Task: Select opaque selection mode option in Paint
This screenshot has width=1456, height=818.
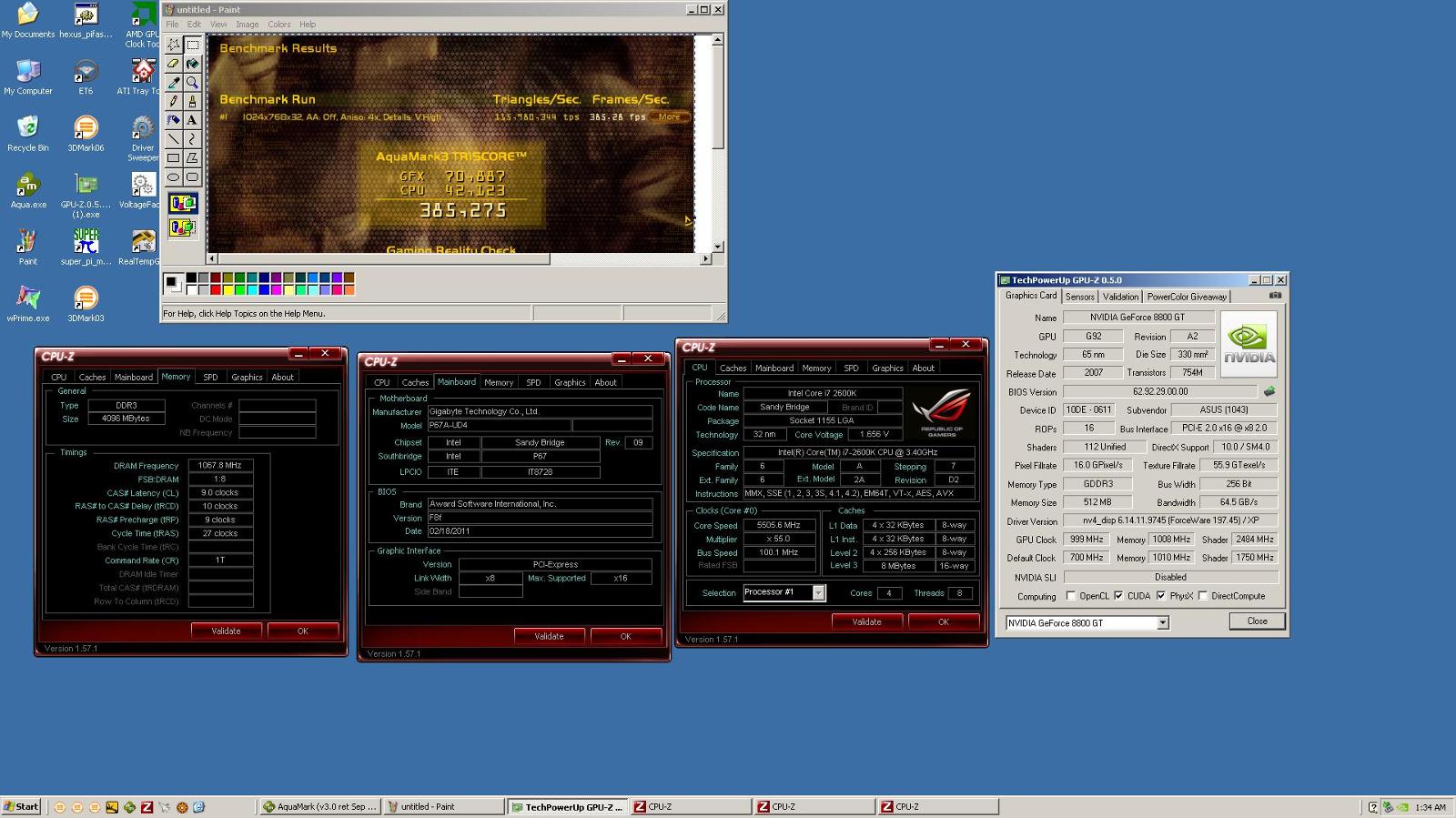Action: (x=183, y=204)
